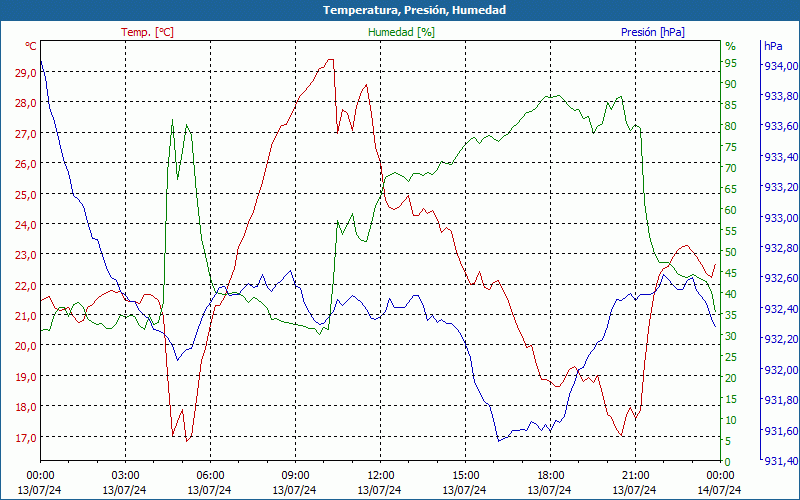
Task: Click the 932,60 pressure axis value
Action: [x=780, y=279]
